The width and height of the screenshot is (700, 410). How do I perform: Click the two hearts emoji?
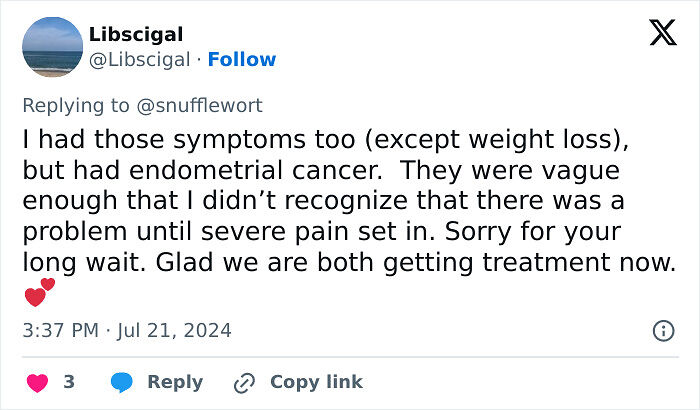pyautogui.click(x=40, y=293)
